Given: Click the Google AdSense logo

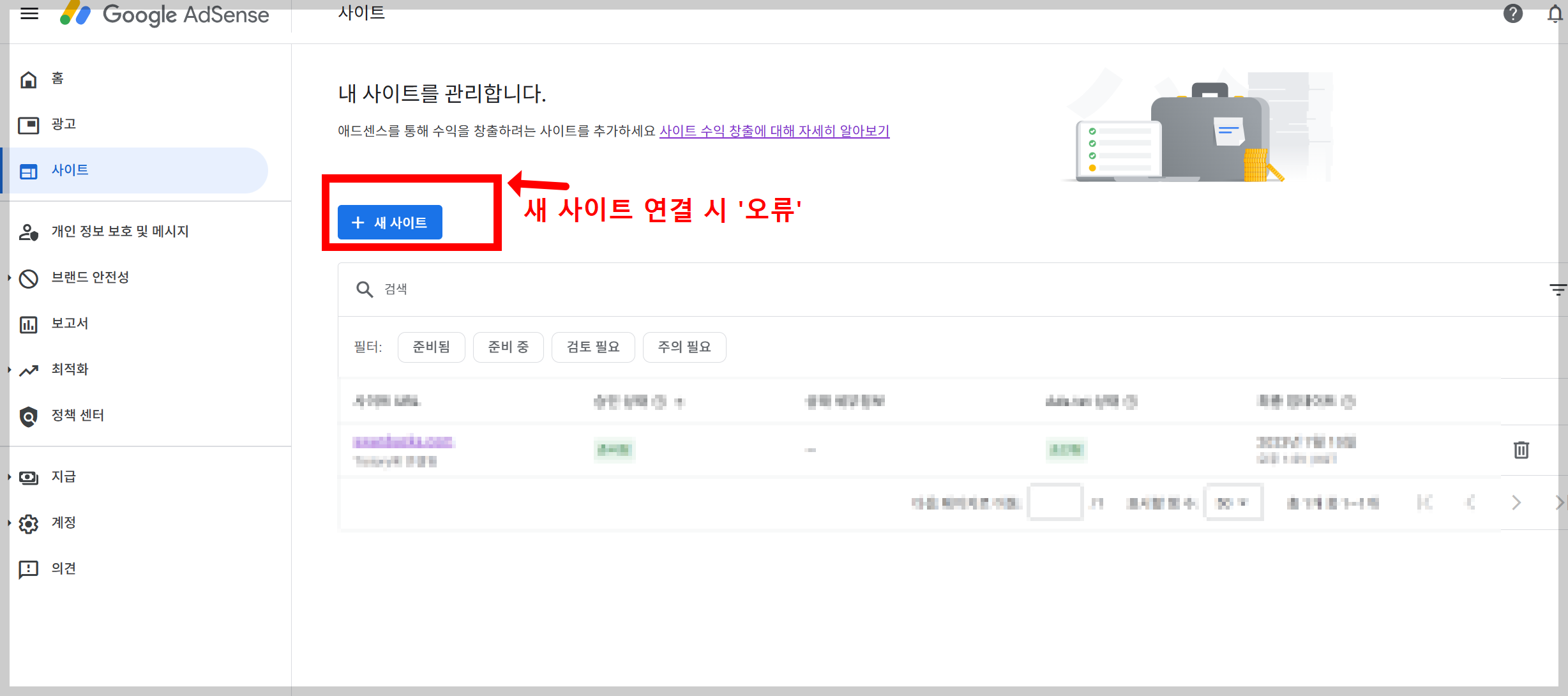Looking at the screenshot, I should click(165, 15).
